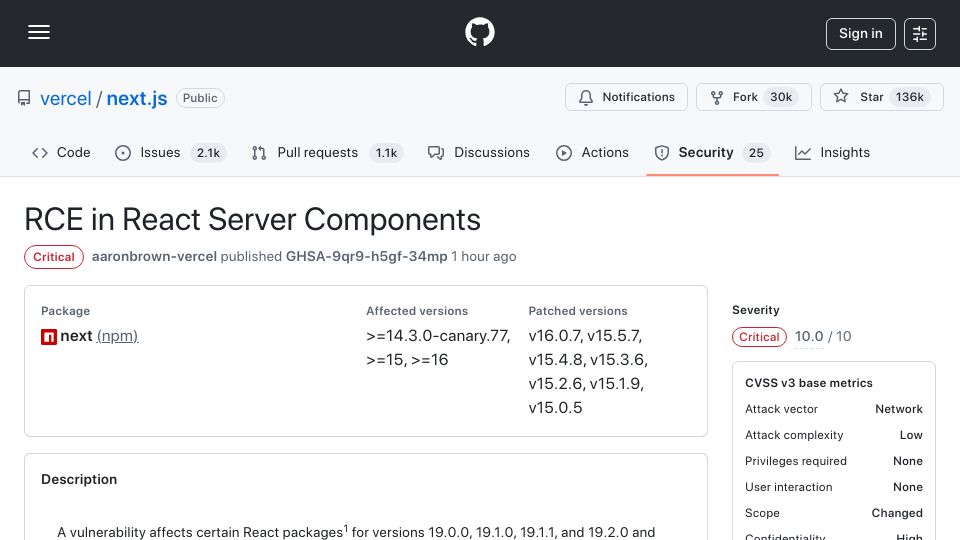Star the next.js repository
This screenshot has height=540, width=960.
pos(882,97)
